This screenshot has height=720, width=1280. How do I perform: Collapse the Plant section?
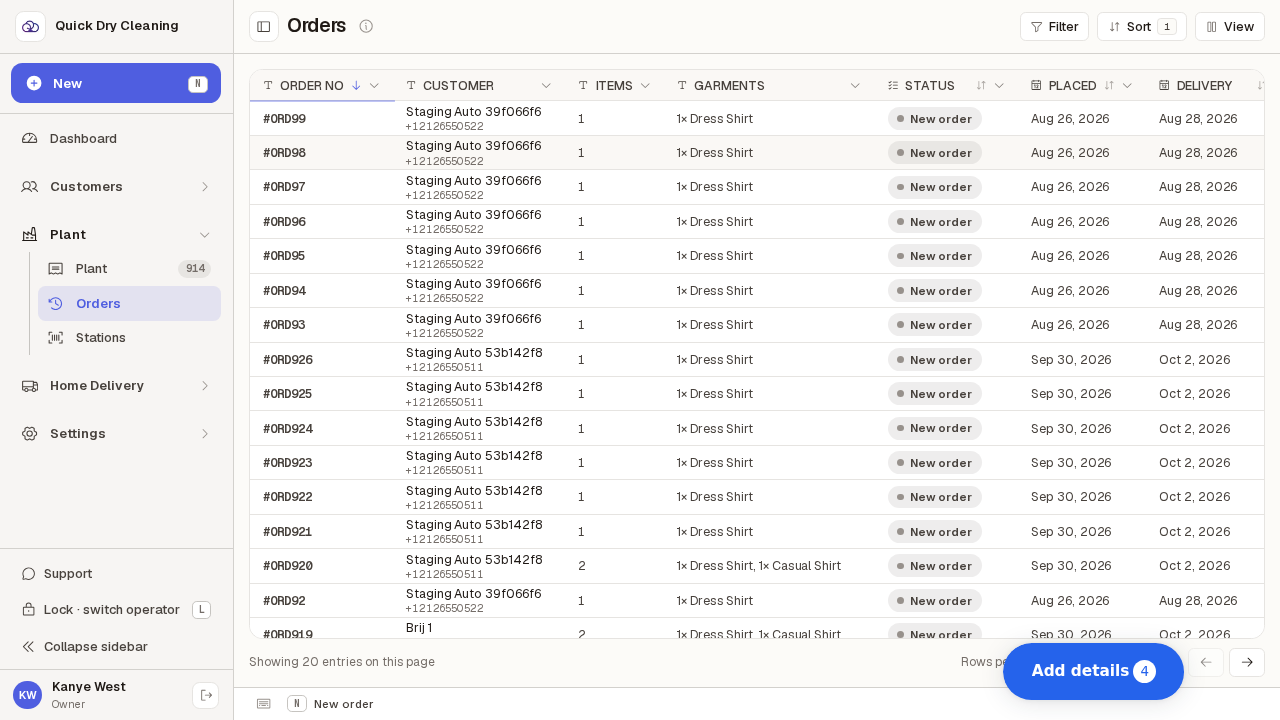116,234
